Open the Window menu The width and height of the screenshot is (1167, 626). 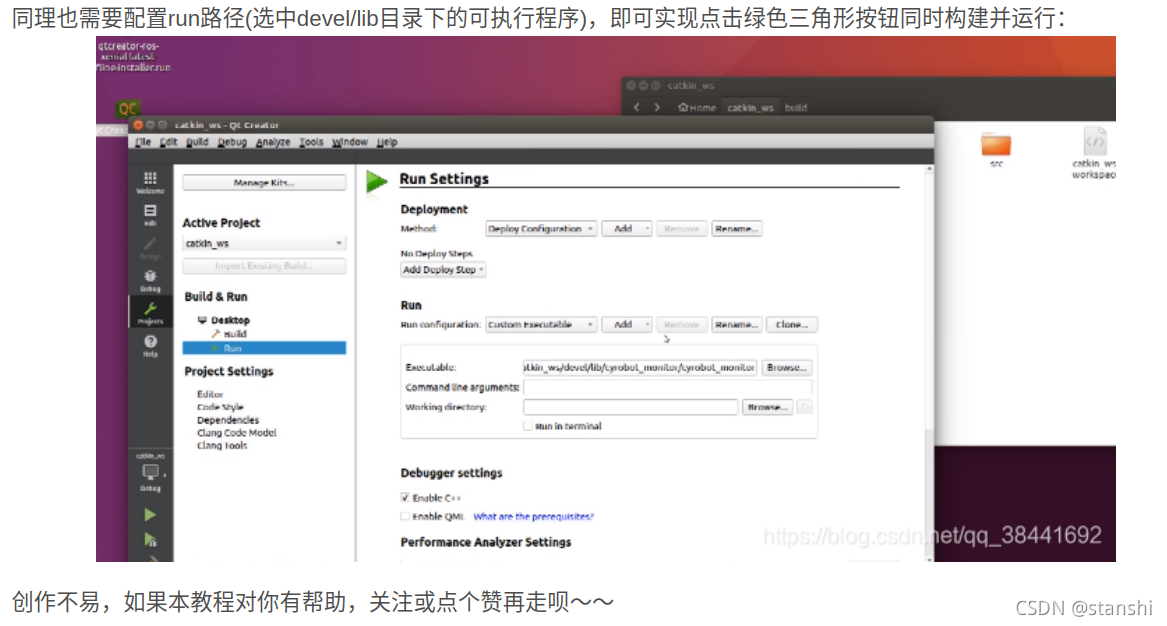pos(350,142)
